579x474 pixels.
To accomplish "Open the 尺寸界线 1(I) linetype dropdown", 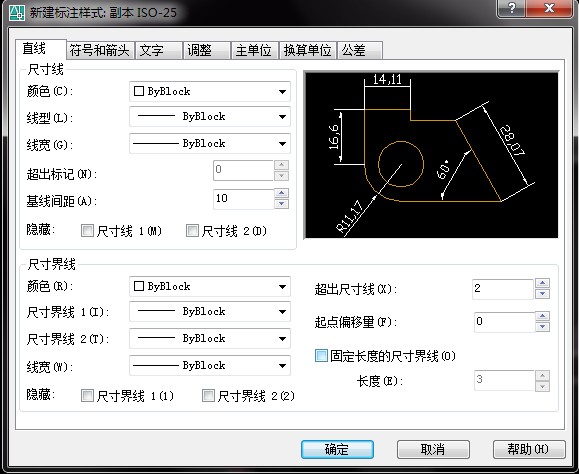I will point(210,312).
